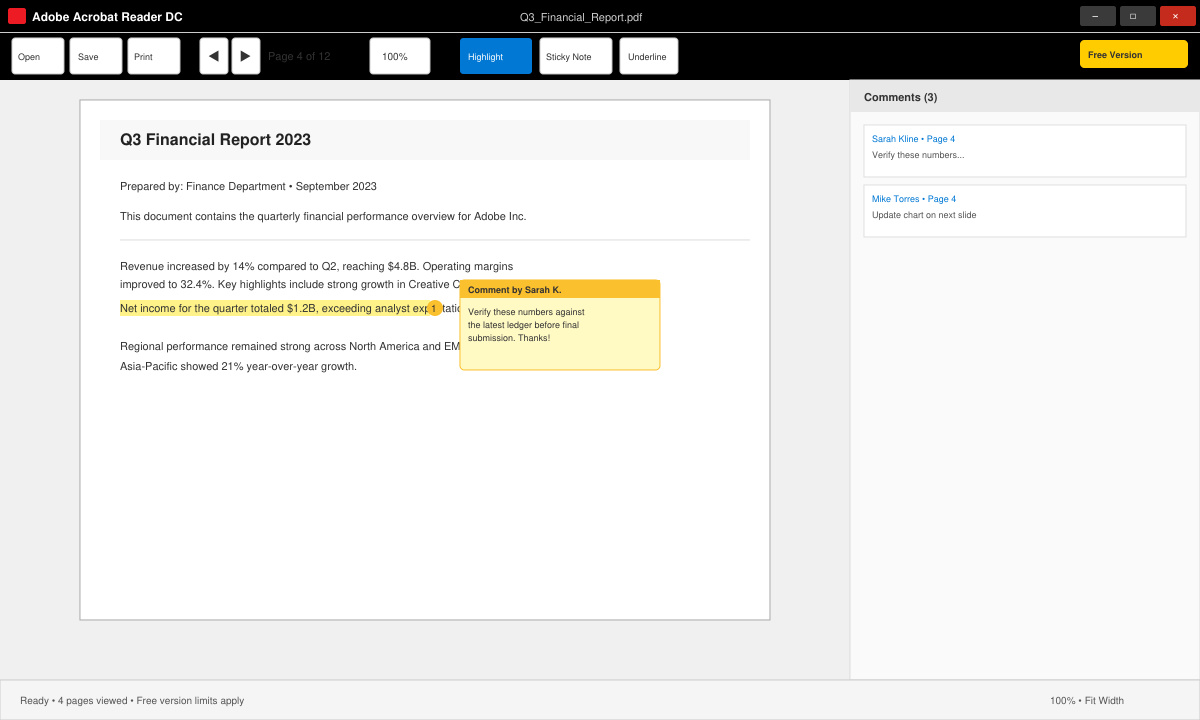Open Sarah Kline's comment in Comments panel
Image resolution: width=1200 pixels, height=720 pixels.
[x=1025, y=151]
